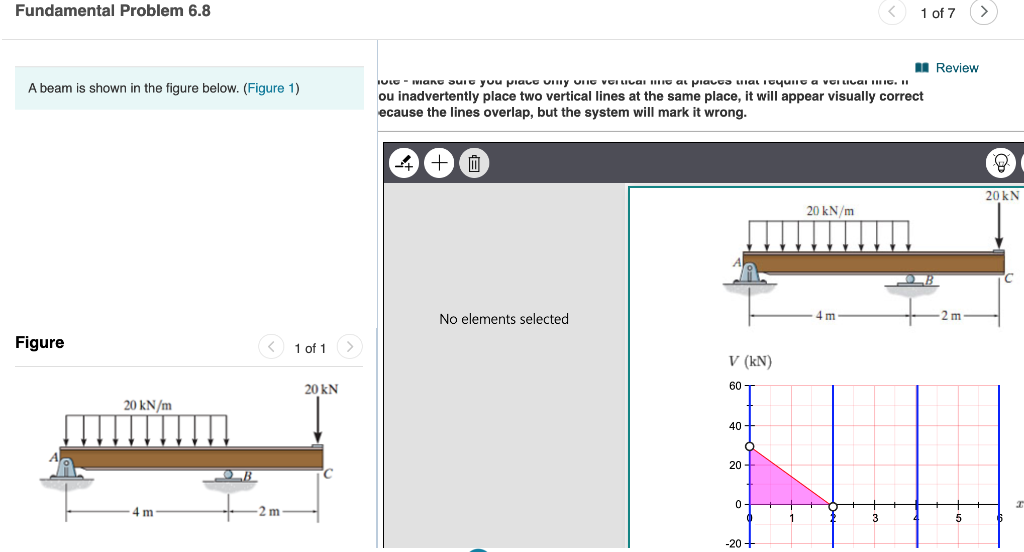Show next figure arrow beside 1 of 1
The width and height of the screenshot is (1024, 552).
[349, 347]
